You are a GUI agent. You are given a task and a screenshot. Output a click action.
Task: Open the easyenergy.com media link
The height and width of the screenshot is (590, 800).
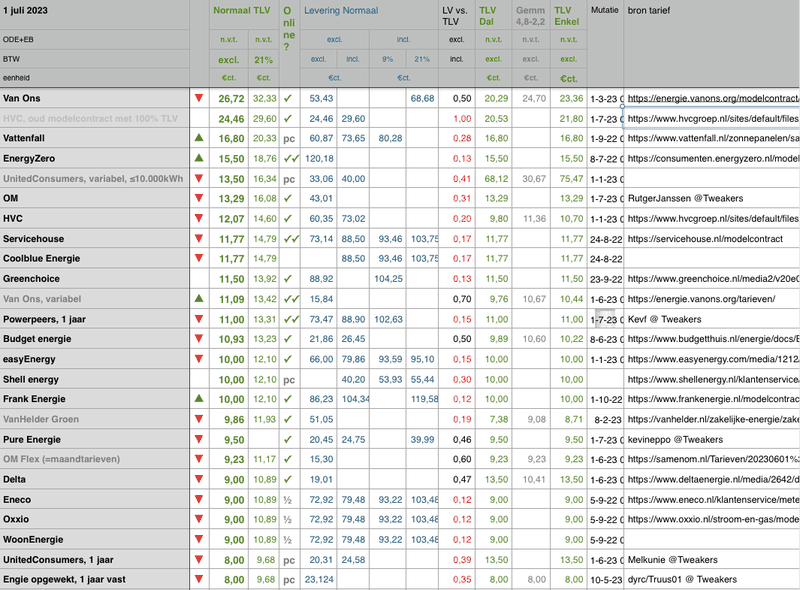point(713,359)
